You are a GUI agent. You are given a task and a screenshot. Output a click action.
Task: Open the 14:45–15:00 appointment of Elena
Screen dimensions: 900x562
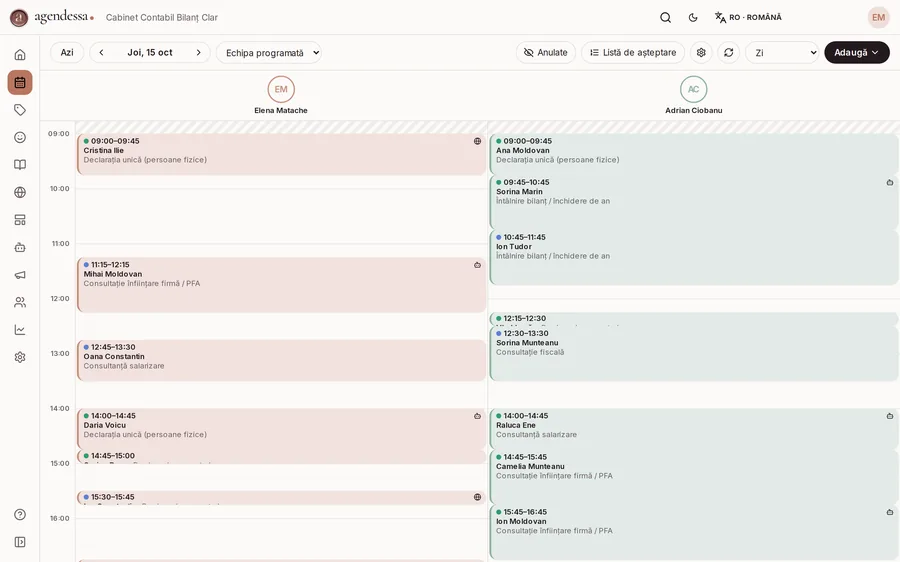pyautogui.click(x=282, y=457)
